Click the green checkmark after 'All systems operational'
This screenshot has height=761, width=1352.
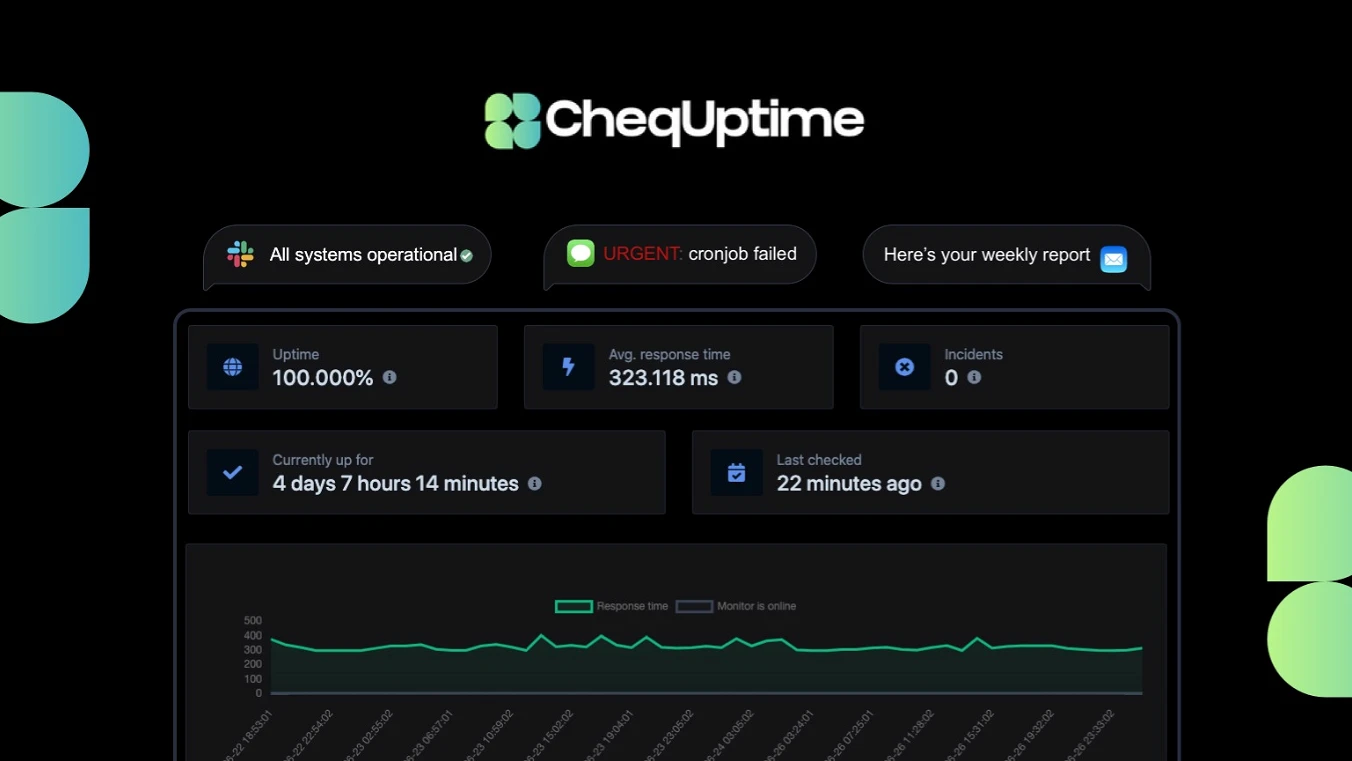[466, 256]
